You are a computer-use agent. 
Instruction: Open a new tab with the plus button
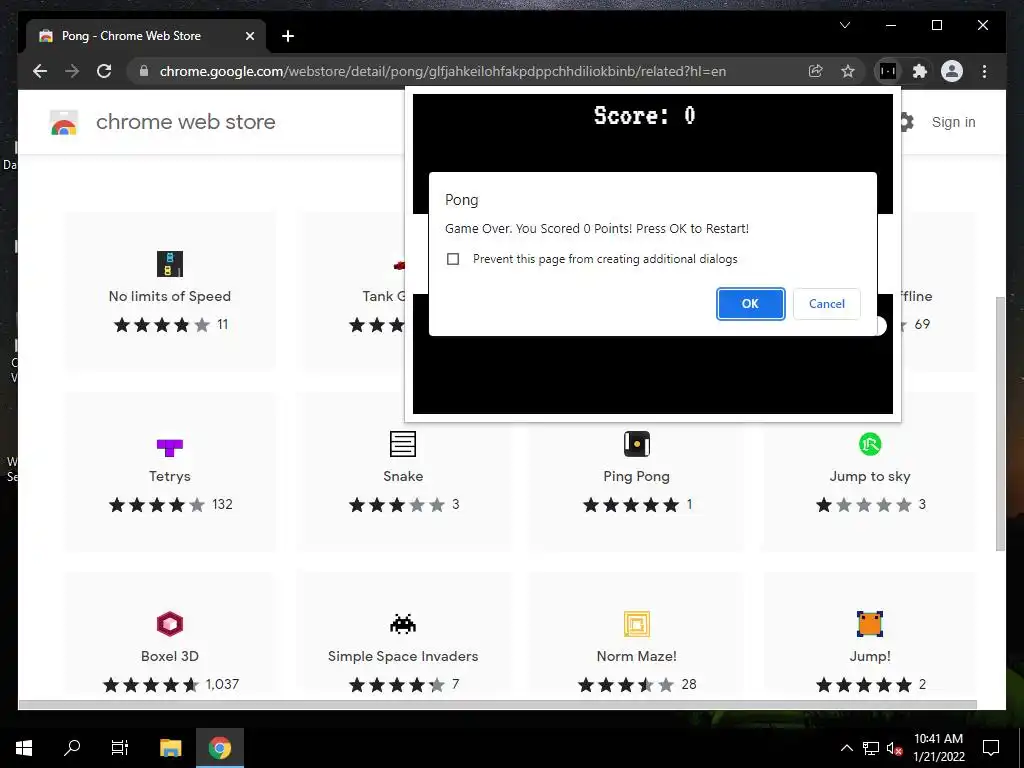pos(288,36)
